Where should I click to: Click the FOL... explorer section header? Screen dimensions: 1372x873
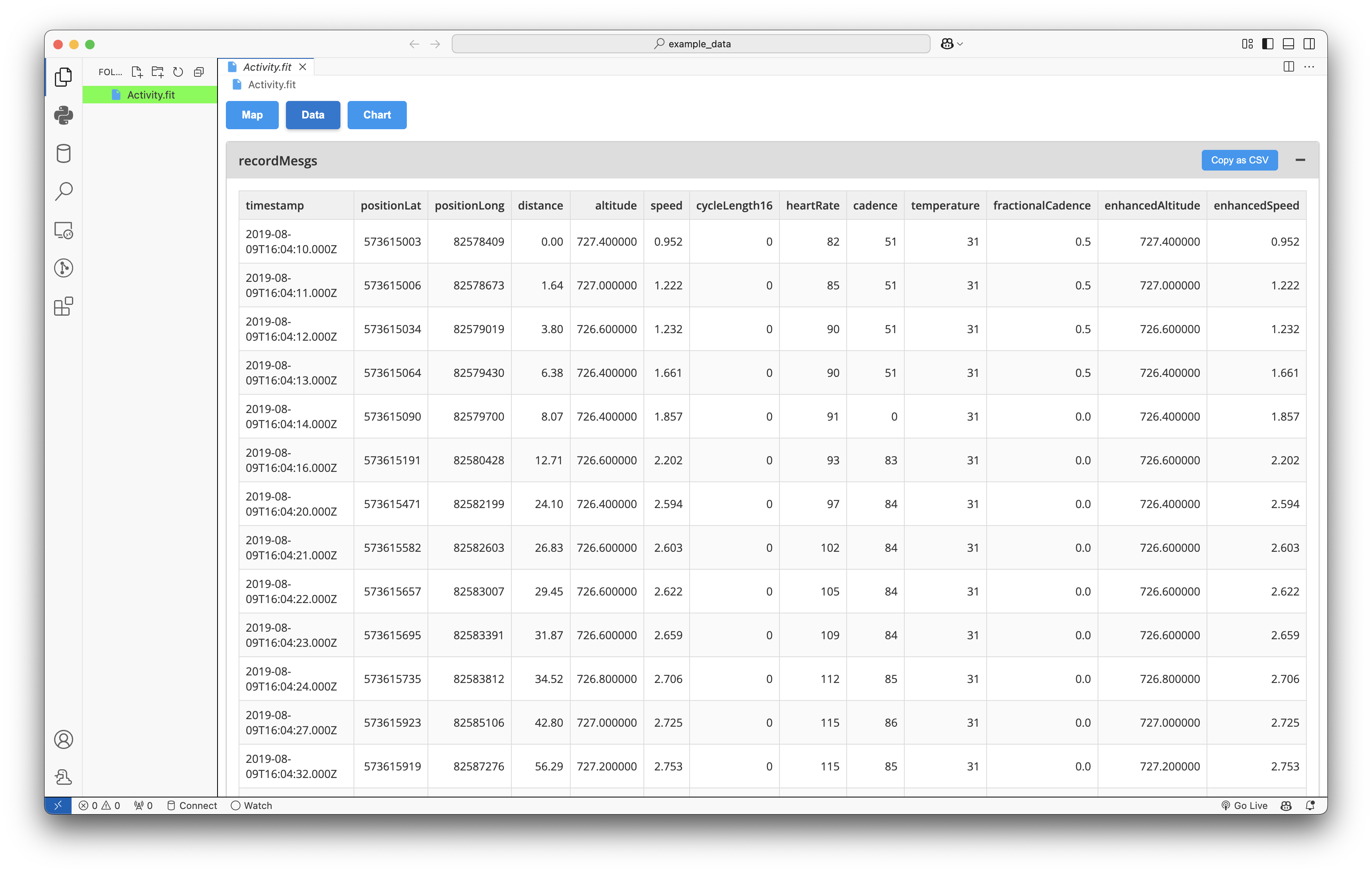pyautogui.click(x=110, y=72)
